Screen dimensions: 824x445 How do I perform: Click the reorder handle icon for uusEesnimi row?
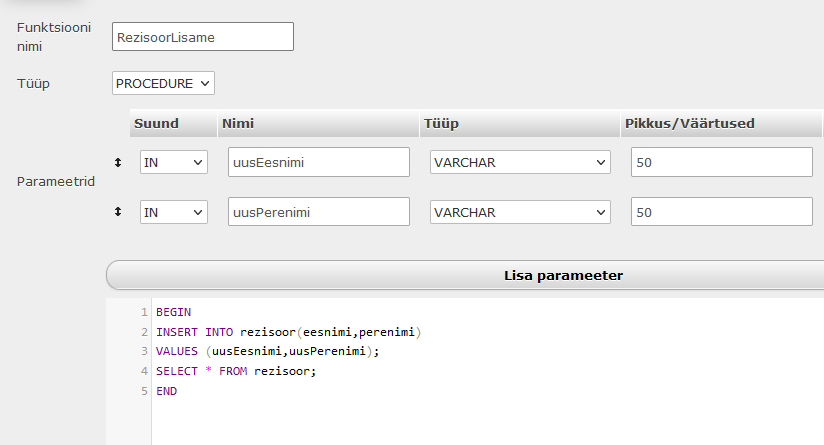pos(118,162)
